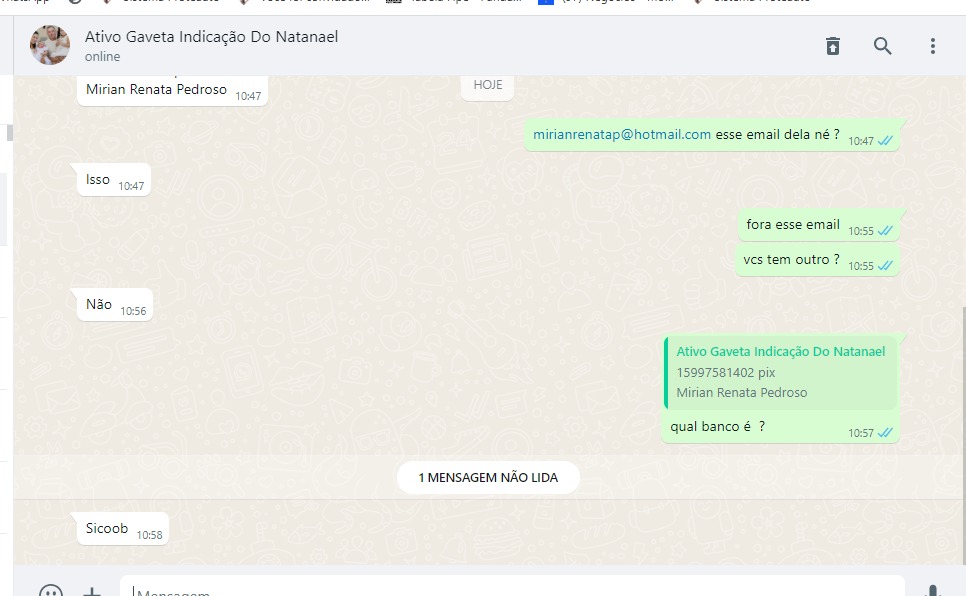Click read-receipt double check on 'qual banco é ?'
Viewport: 966px width, 596px height.
(x=885, y=433)
